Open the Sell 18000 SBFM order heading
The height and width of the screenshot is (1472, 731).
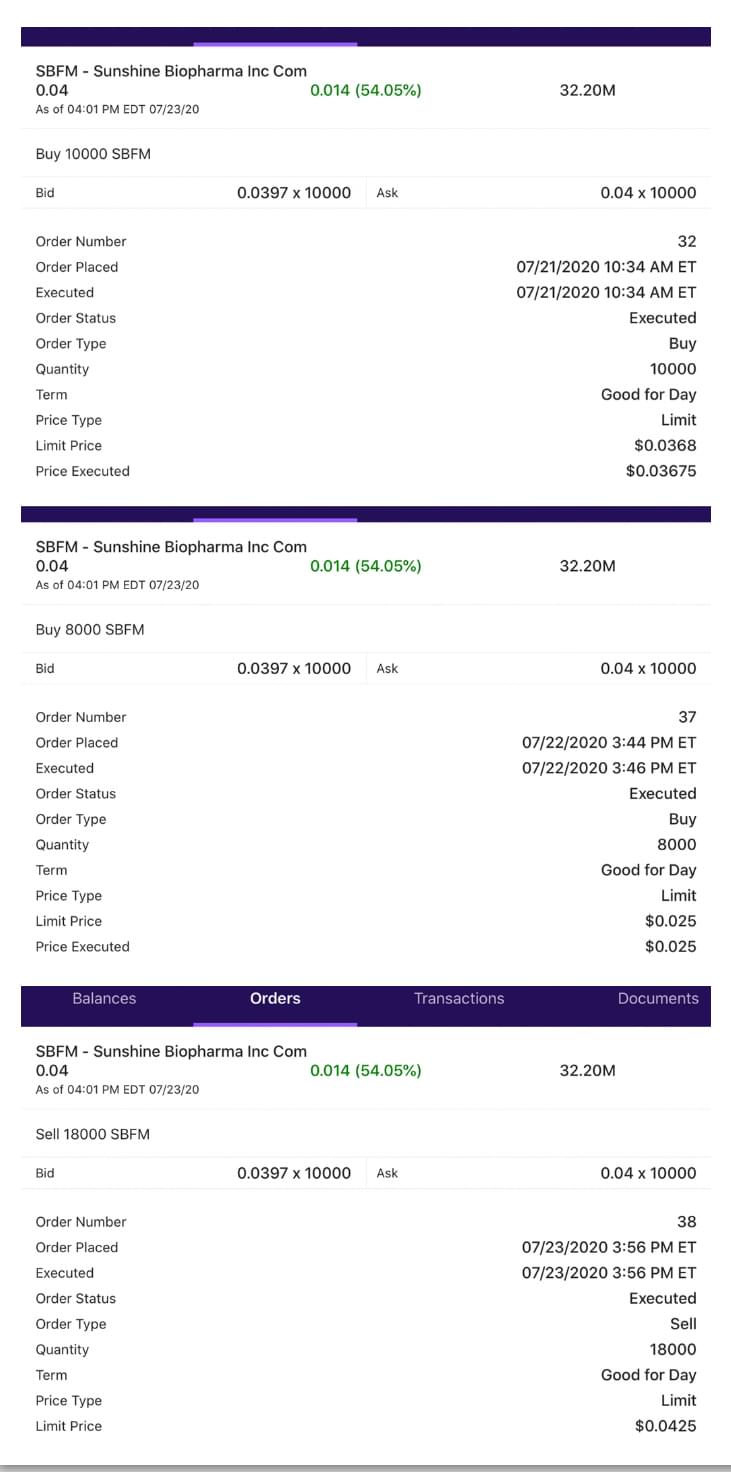93,1134
